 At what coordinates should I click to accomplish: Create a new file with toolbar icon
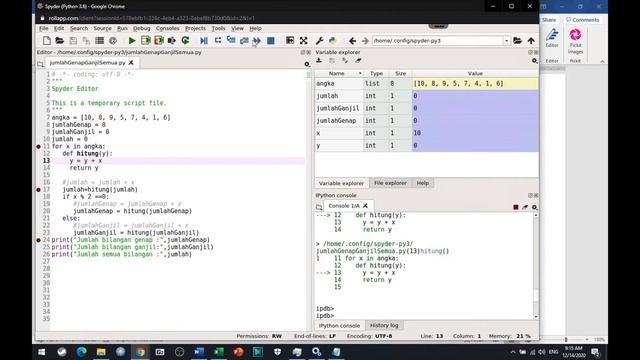(x=47, y=40)
